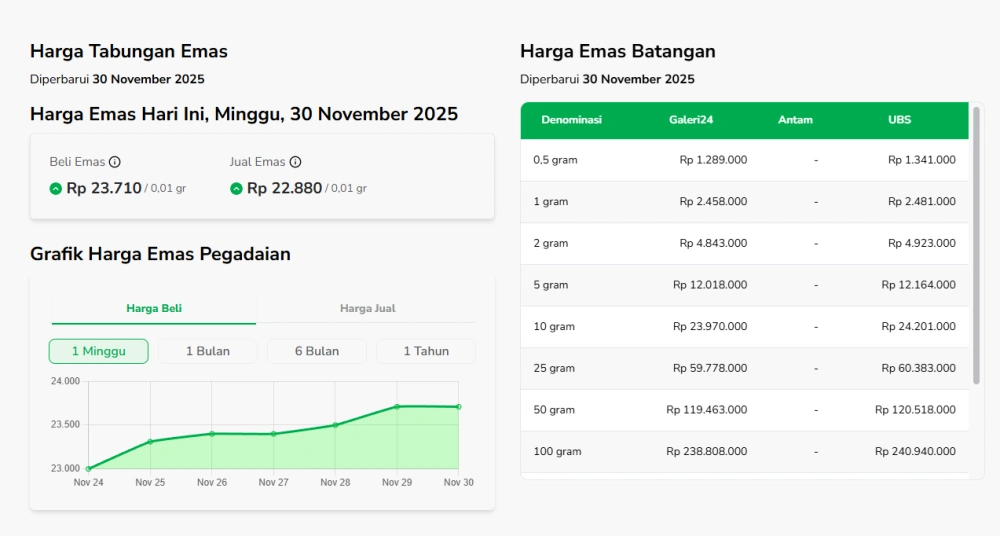Click the 0,5 gram row label
The width and height of the screenshot is (1000, 536).
click(x=555, y=160)
